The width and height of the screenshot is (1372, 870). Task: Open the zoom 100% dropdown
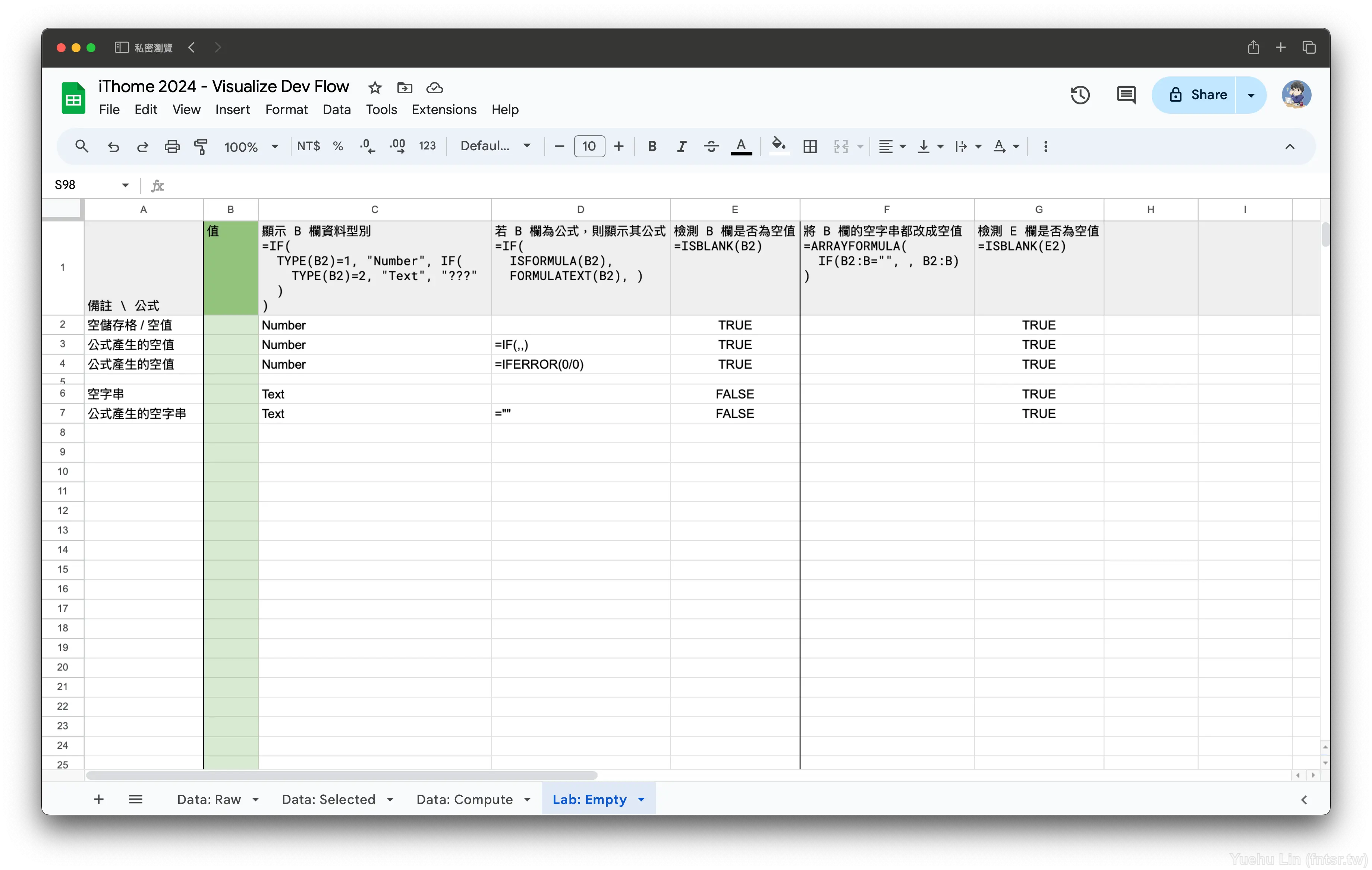tap(251, 146)
